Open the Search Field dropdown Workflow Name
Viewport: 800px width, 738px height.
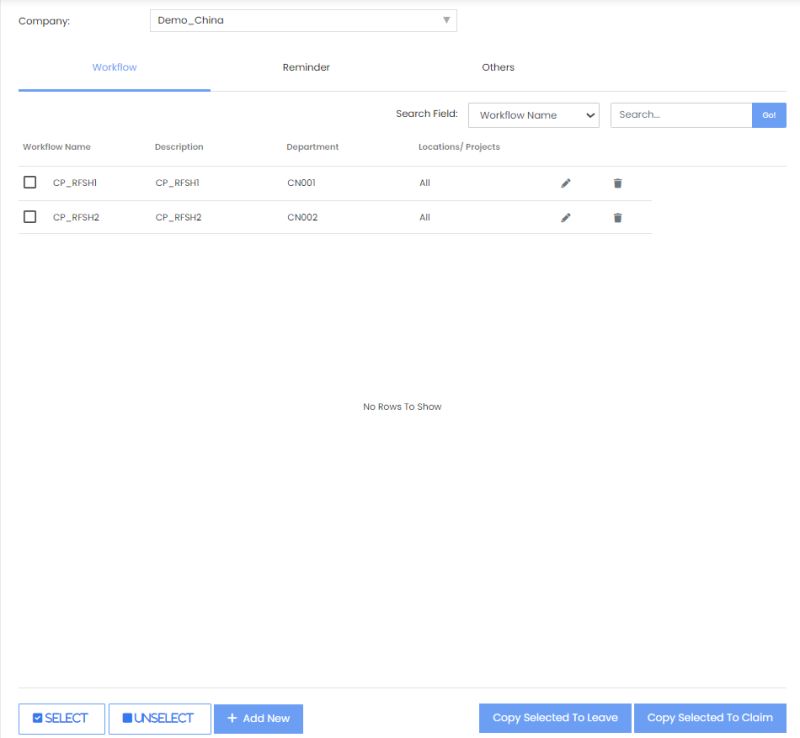pos(534,115)
